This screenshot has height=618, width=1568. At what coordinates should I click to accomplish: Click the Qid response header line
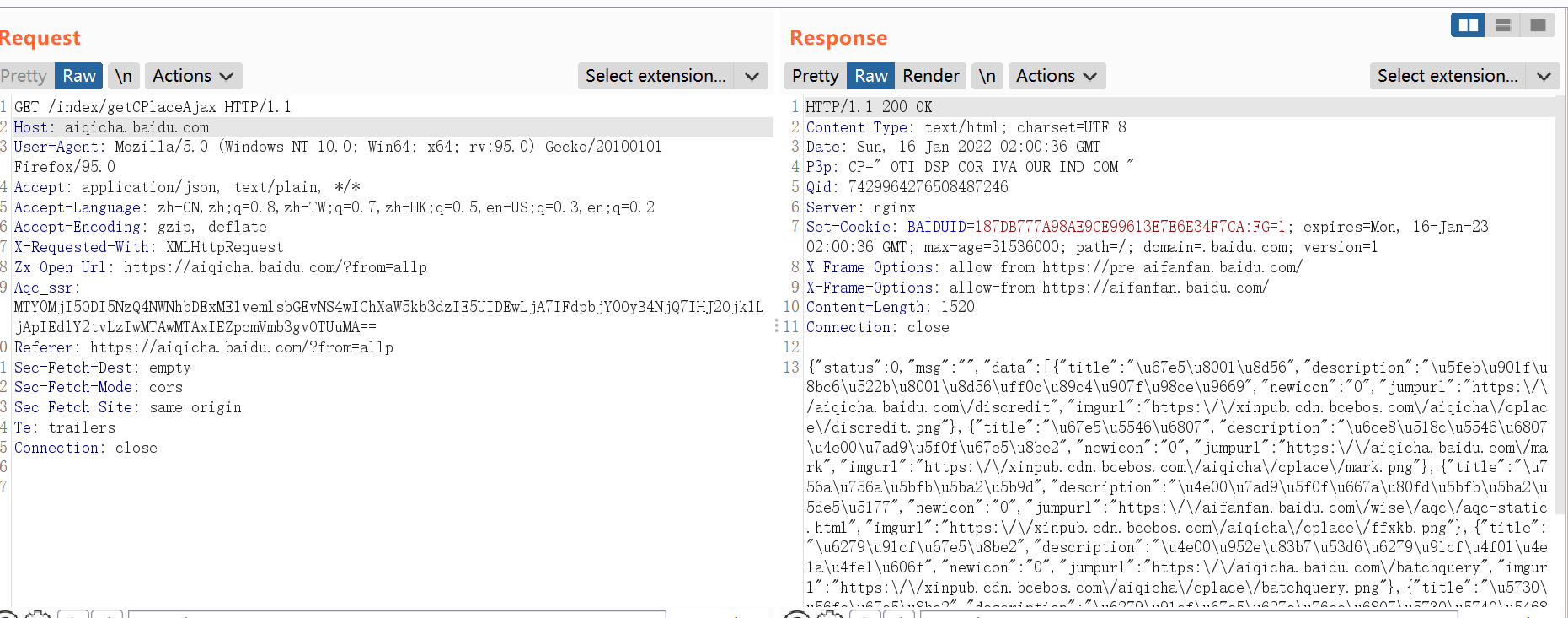point(907,187)
